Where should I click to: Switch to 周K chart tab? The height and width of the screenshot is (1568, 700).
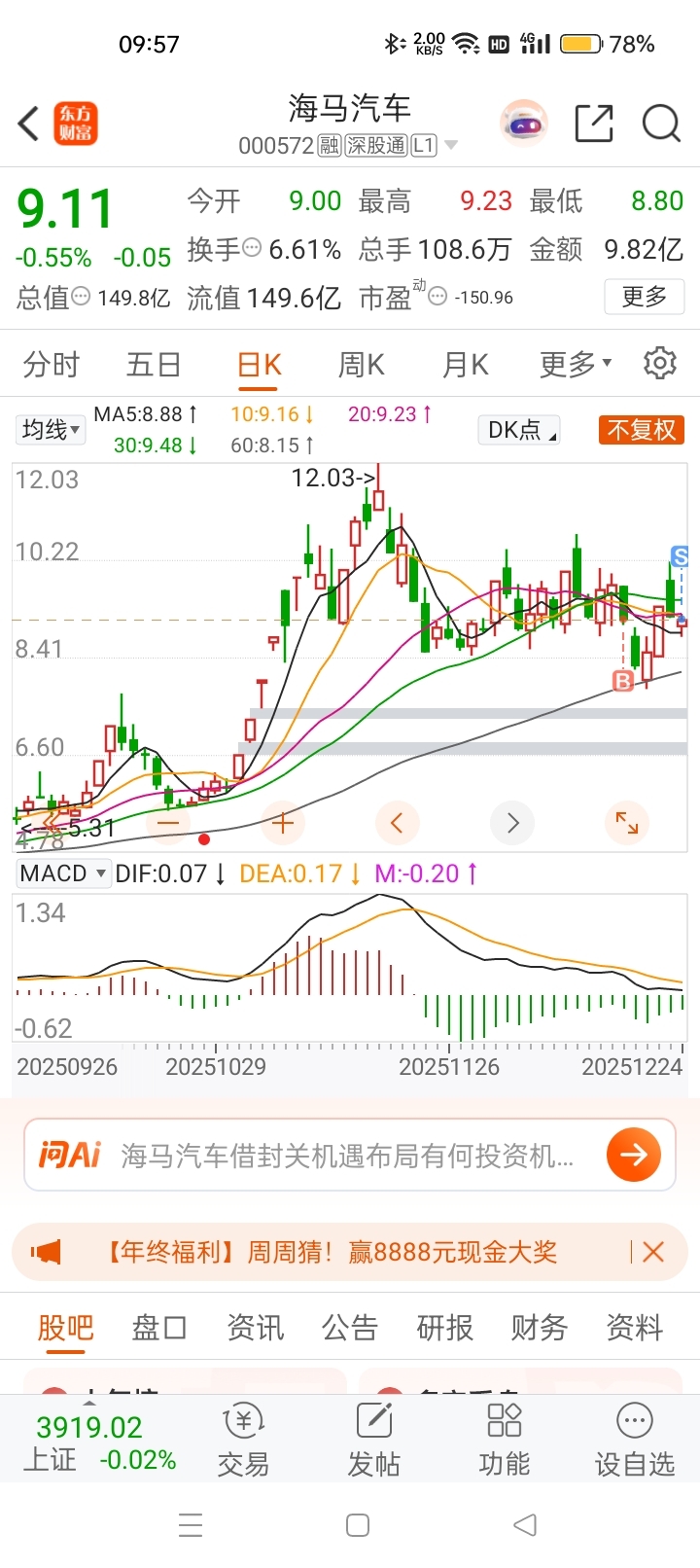(x=361, y=365)
